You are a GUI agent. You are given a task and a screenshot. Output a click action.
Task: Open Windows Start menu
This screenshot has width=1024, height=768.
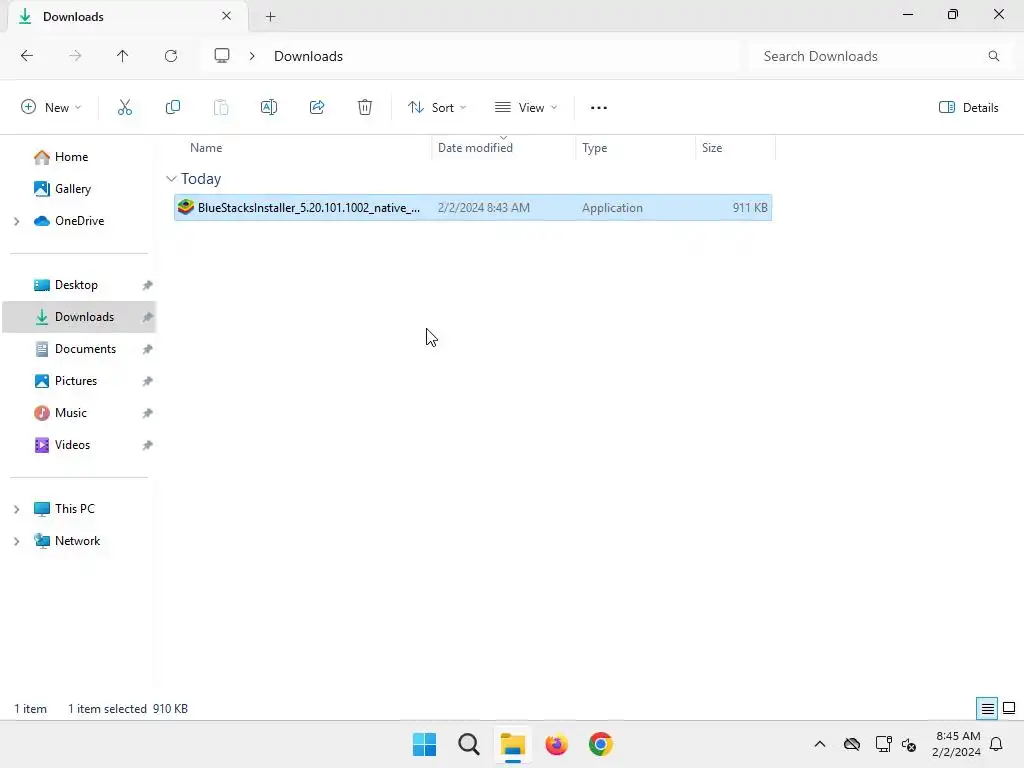424,744
